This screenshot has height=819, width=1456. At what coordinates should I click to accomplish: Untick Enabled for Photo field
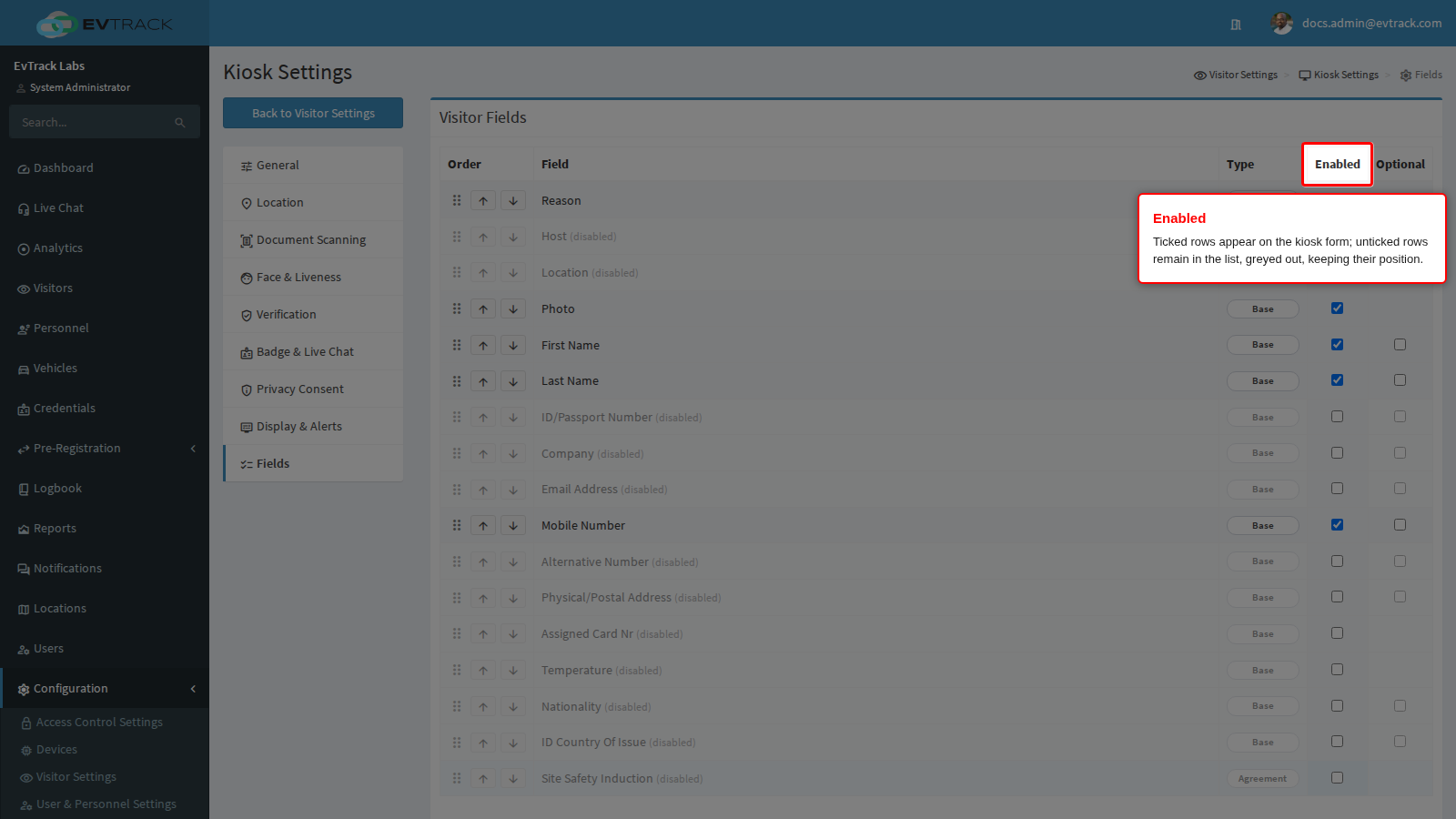pos(1337,308)
